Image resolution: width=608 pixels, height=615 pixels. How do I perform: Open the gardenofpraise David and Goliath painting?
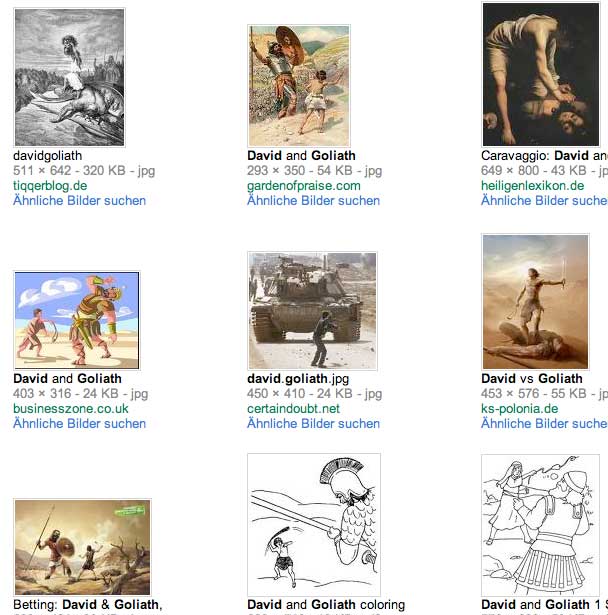click(x=299, y=86)
